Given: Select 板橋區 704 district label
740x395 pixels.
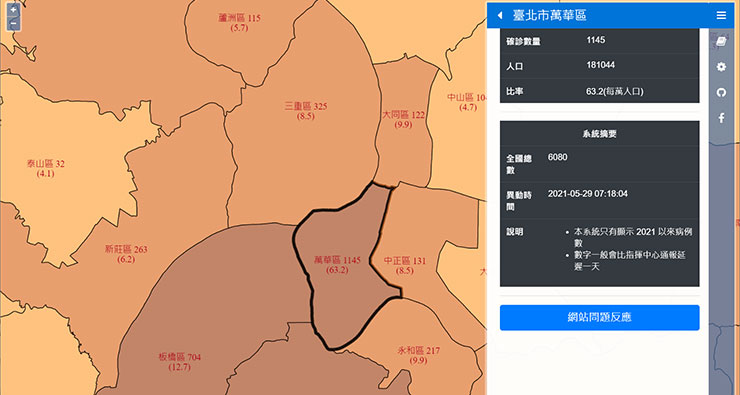Looking at the screenshot, I should [179, 361].
